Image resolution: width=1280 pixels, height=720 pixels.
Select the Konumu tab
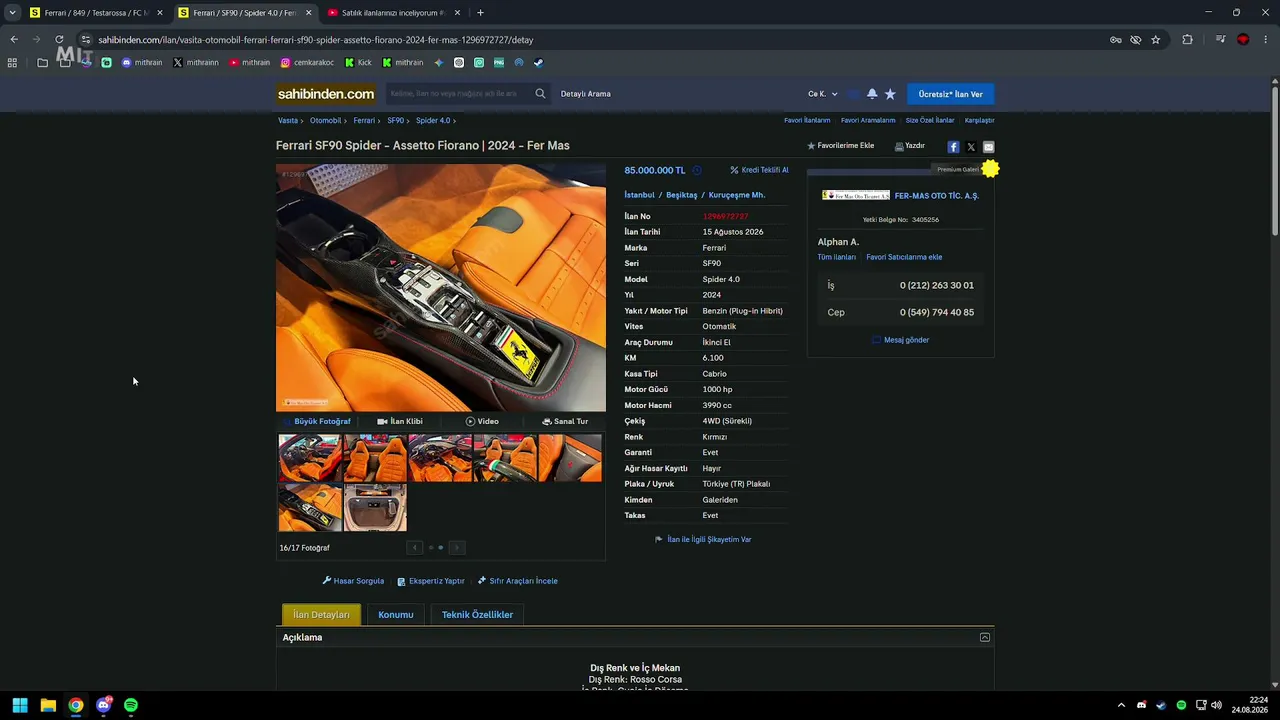pyautogui.click(x=396, y=615)
